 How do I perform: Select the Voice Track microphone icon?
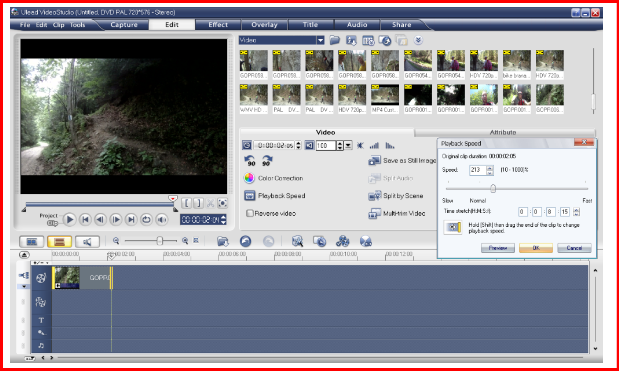[41, 333]
